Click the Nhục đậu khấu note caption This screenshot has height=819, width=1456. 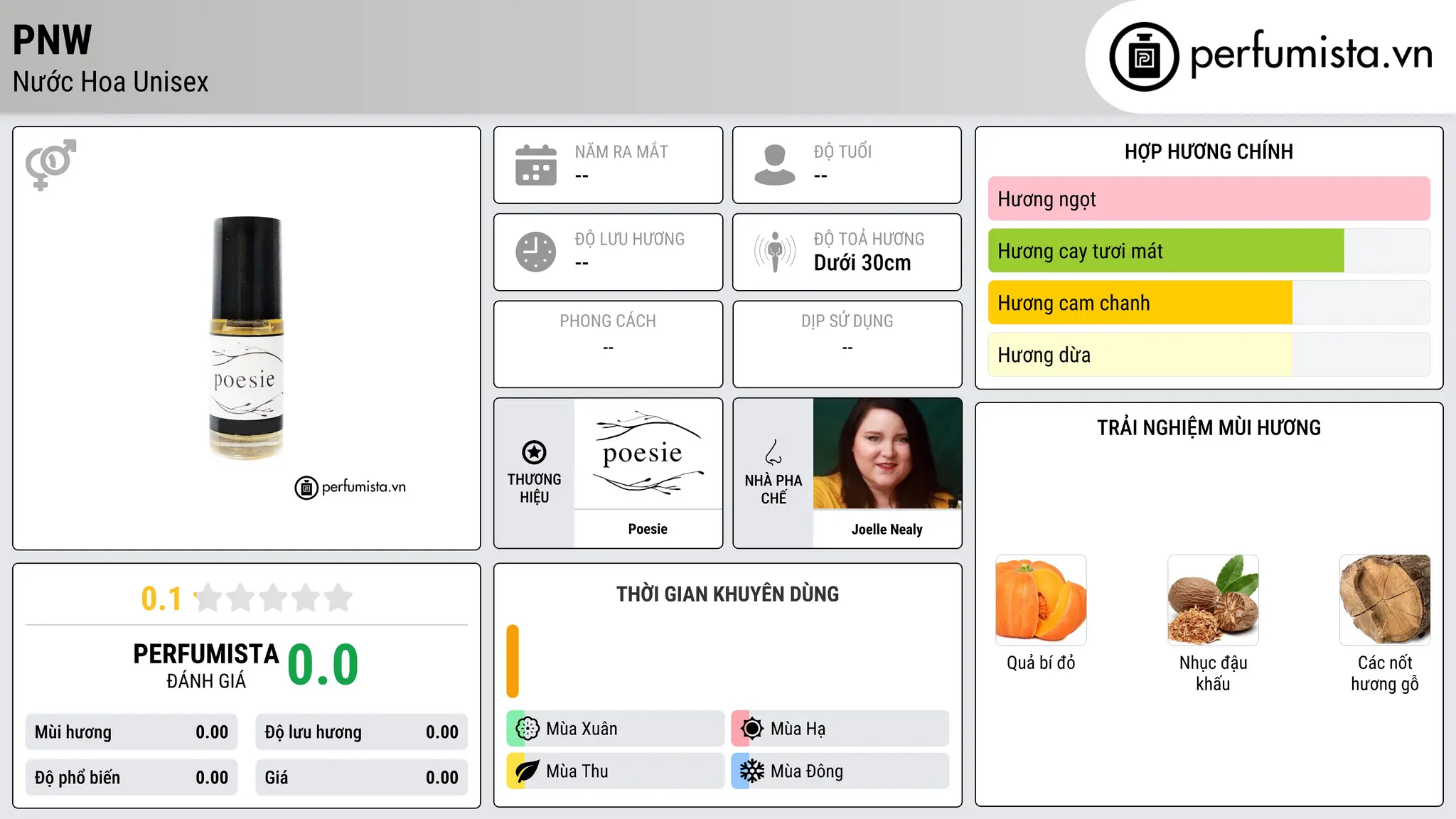coord(1213,673)
